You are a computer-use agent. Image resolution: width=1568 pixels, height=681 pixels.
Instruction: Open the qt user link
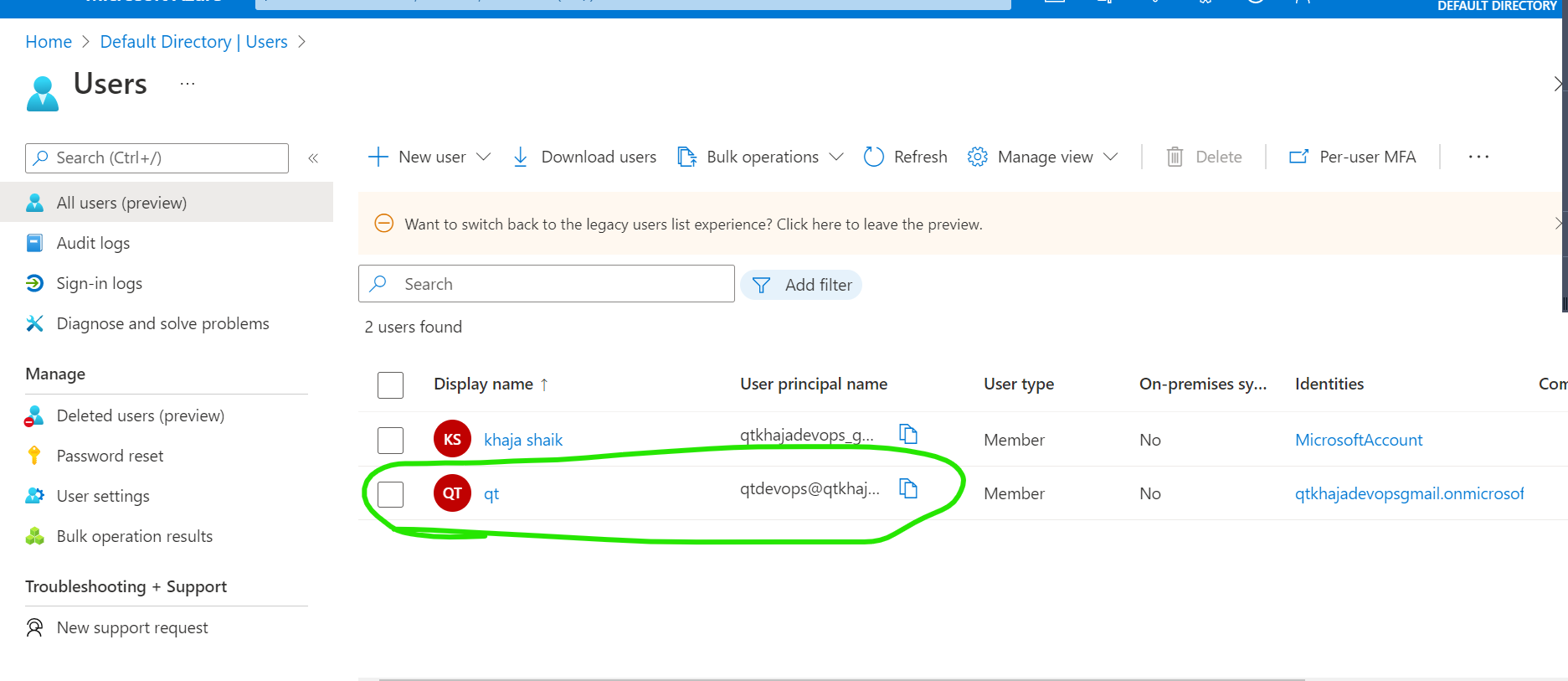coord(491,493)
